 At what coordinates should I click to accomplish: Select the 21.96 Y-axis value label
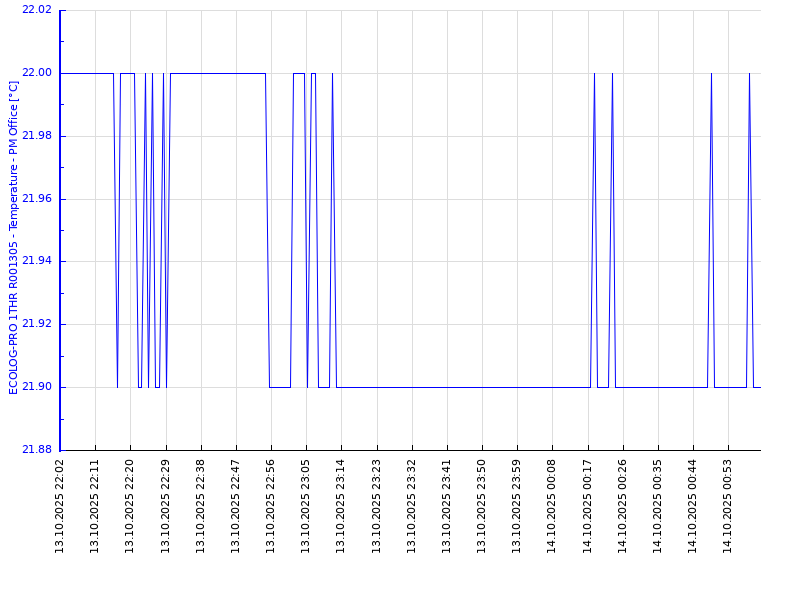point(37,199)
